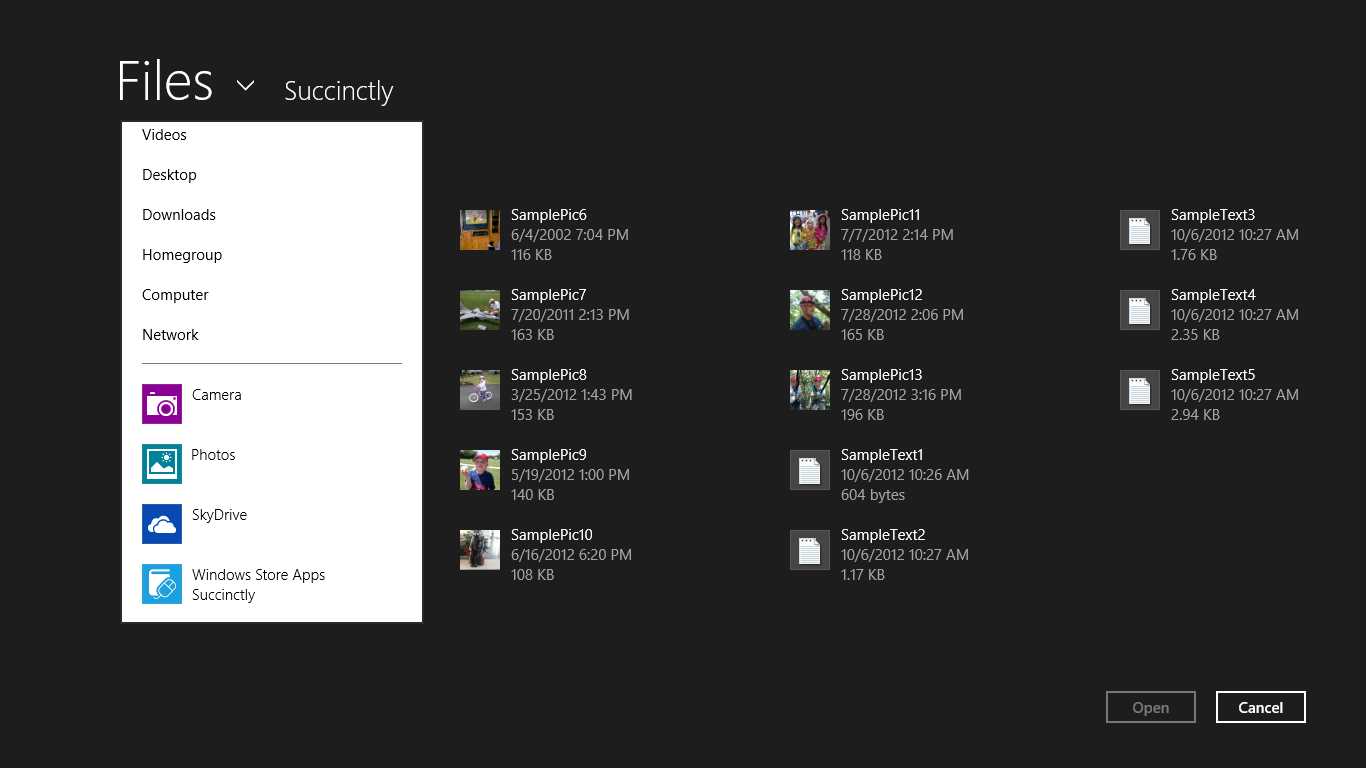
Task: Open SkyDrive from the app list
Action: point(161,524)
